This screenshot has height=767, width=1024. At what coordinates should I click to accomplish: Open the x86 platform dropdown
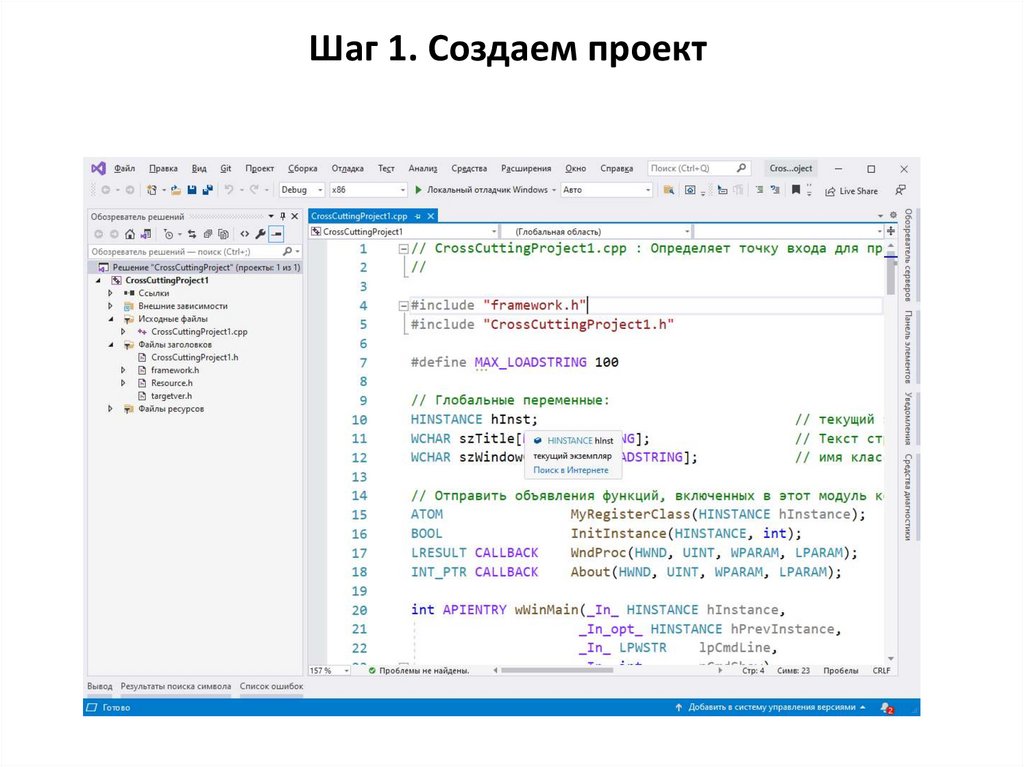point(366,190)
